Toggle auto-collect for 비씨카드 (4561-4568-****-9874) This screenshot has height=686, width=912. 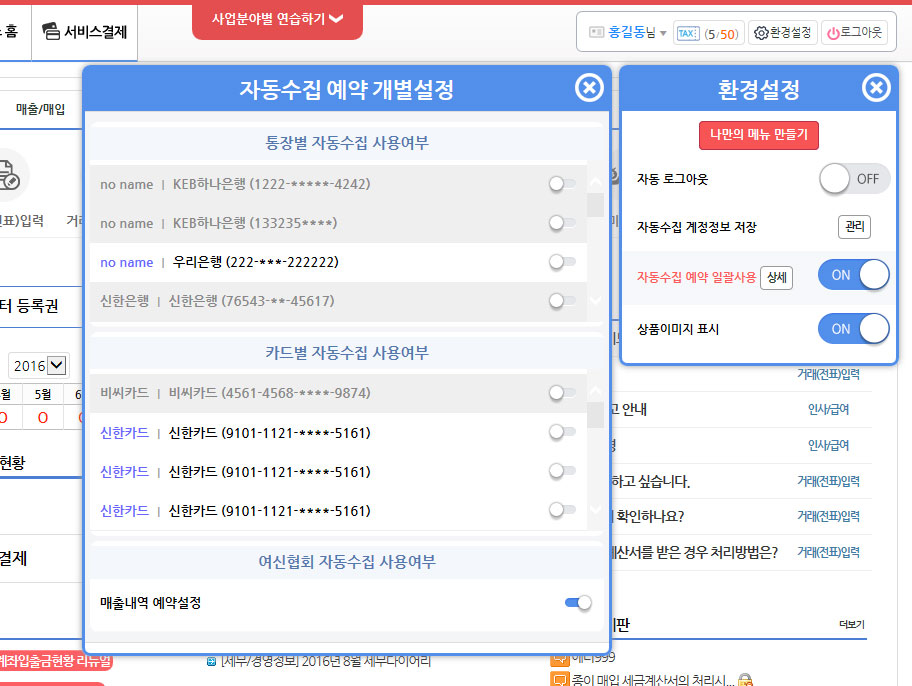[561, 393]
